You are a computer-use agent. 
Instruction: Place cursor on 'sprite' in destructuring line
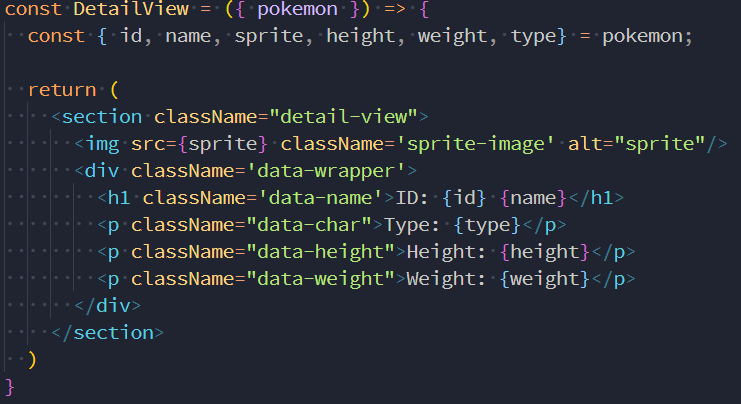269,36
